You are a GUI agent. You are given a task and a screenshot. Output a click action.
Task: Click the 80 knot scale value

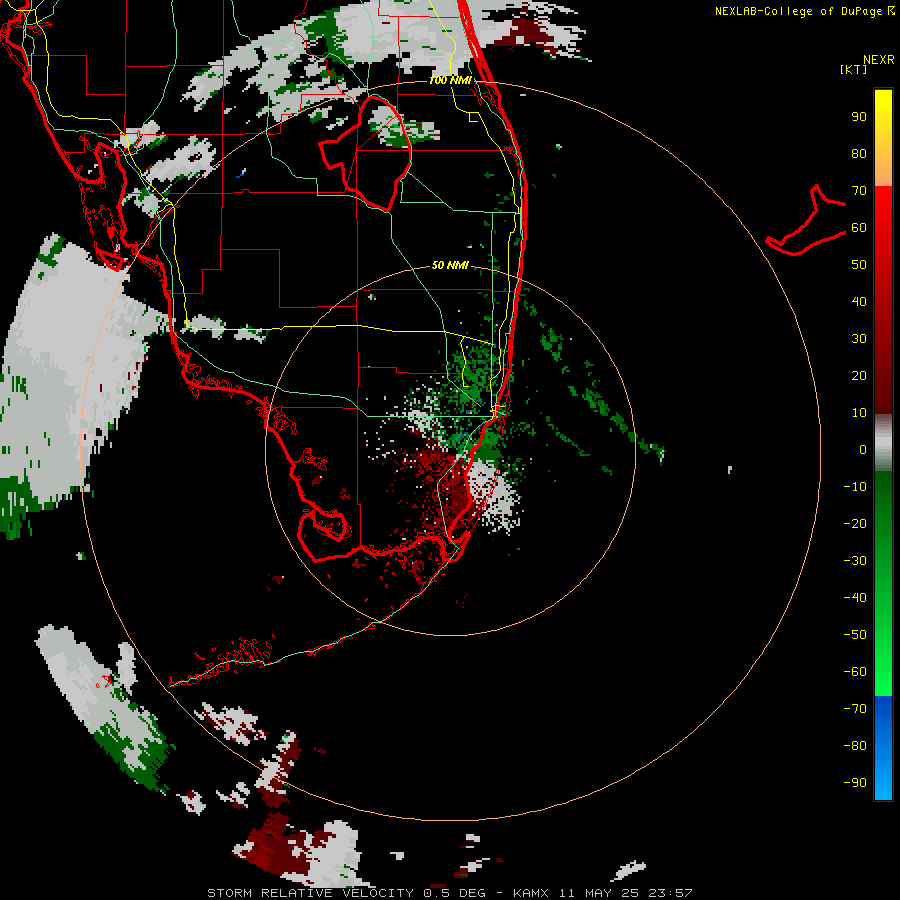859,153
